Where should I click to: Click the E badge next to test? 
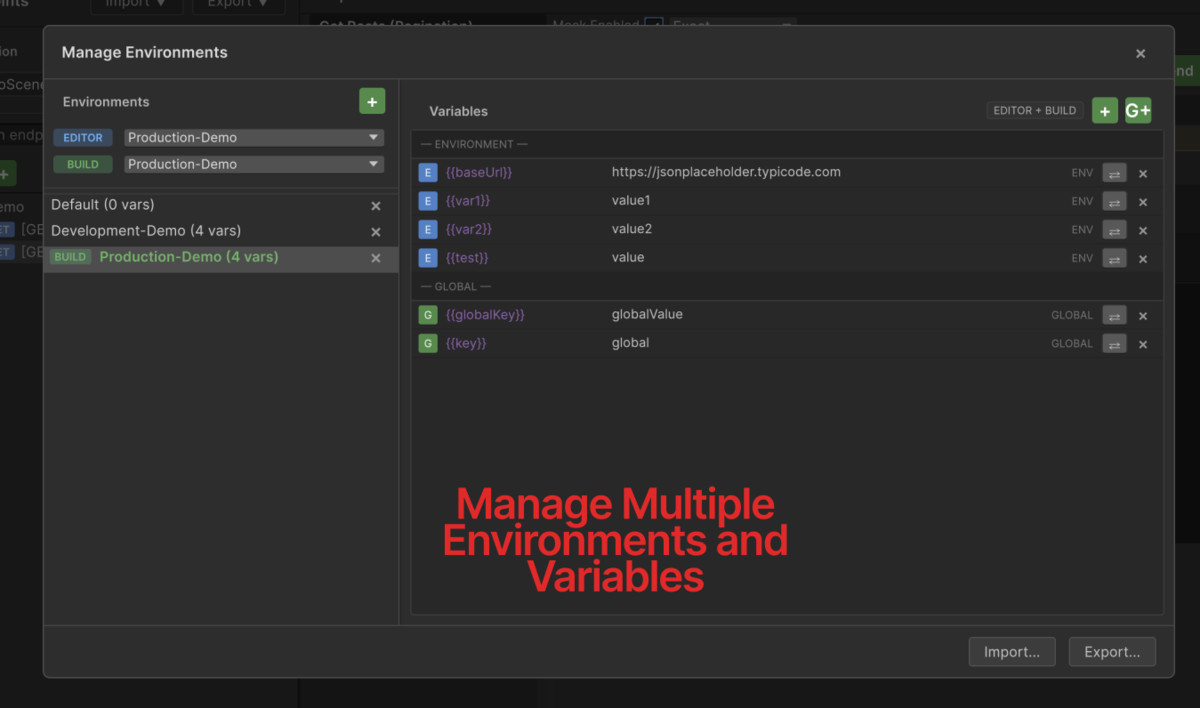[428, 258]
